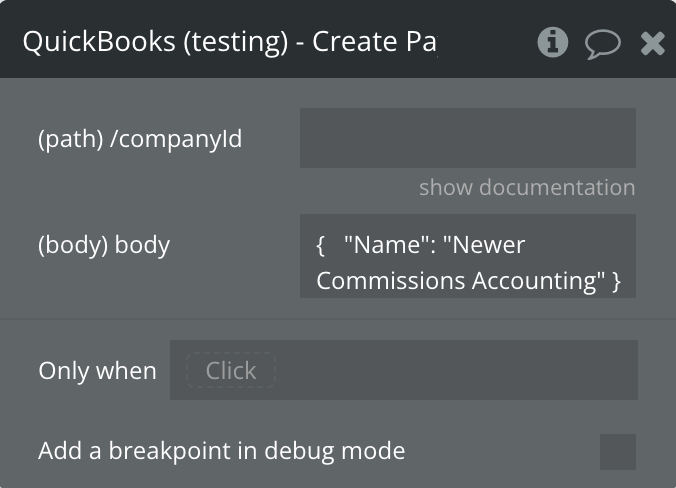Toggle the debug mode breakpoint checkbox
676x488 pixels.
pyautogui.click(x=617, y=451)
